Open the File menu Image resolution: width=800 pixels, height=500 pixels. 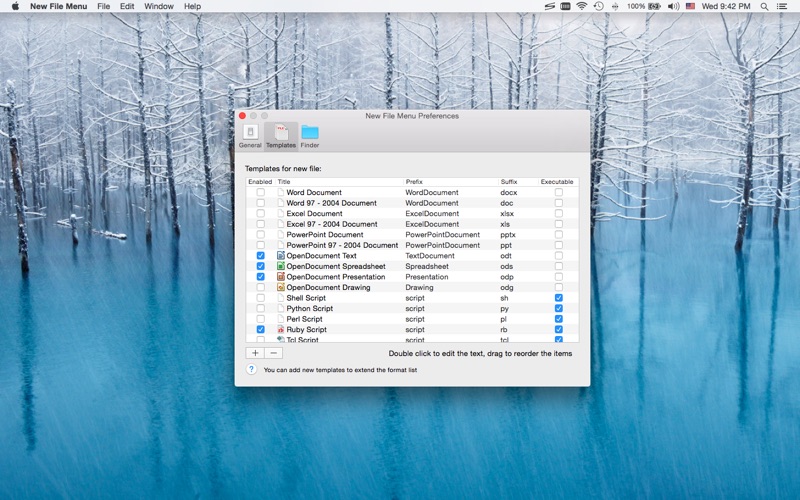pos(104,6)
